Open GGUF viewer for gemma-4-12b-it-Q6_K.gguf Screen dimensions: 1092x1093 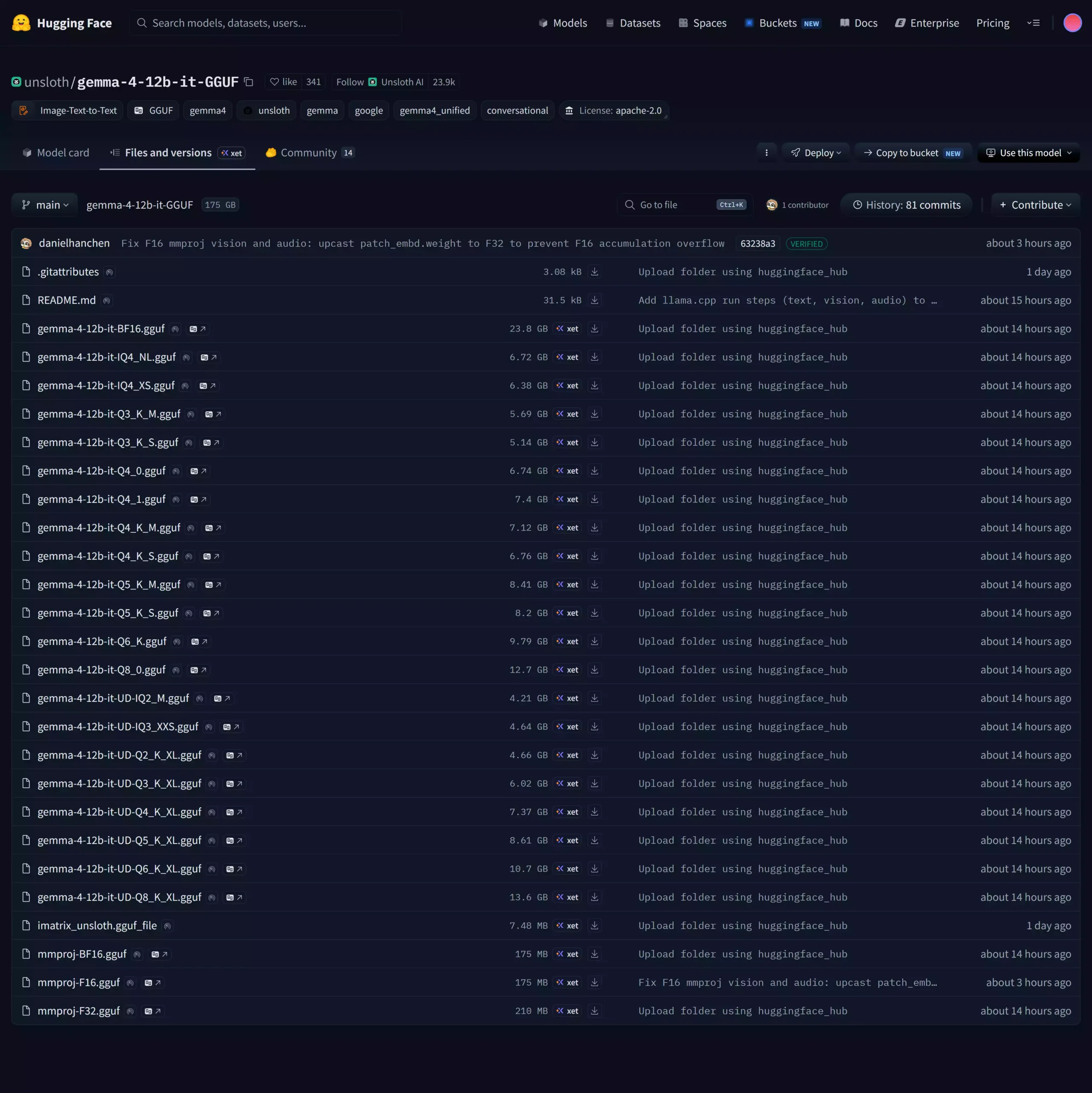pos(199,642)
